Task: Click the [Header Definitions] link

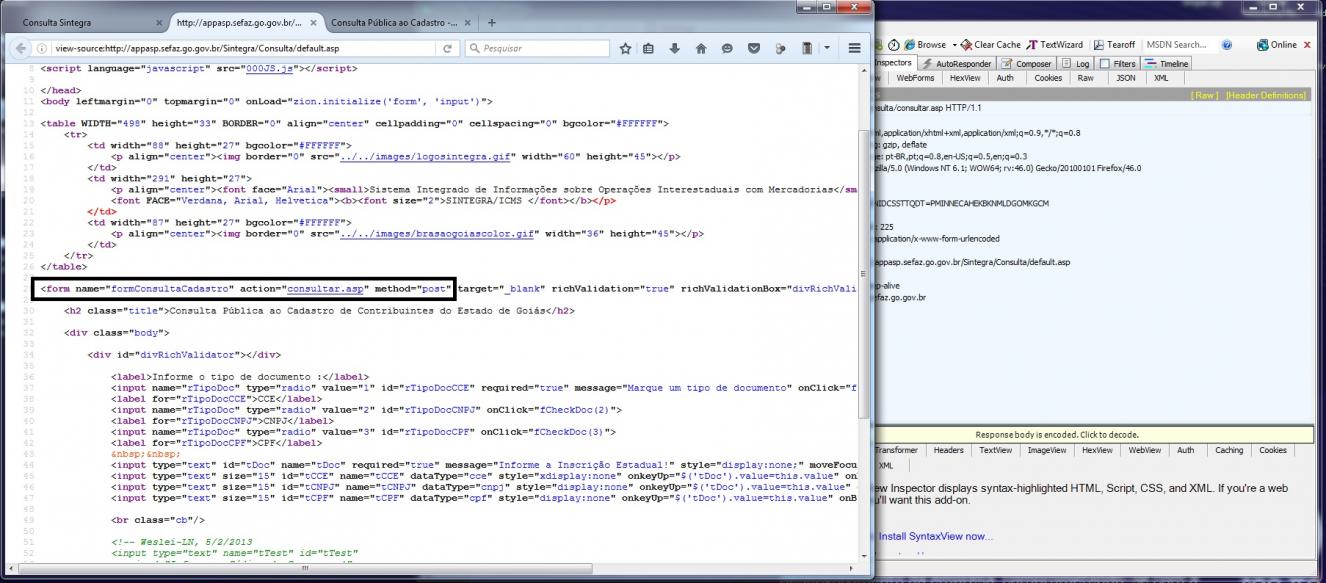Action: pos(1266,95)
